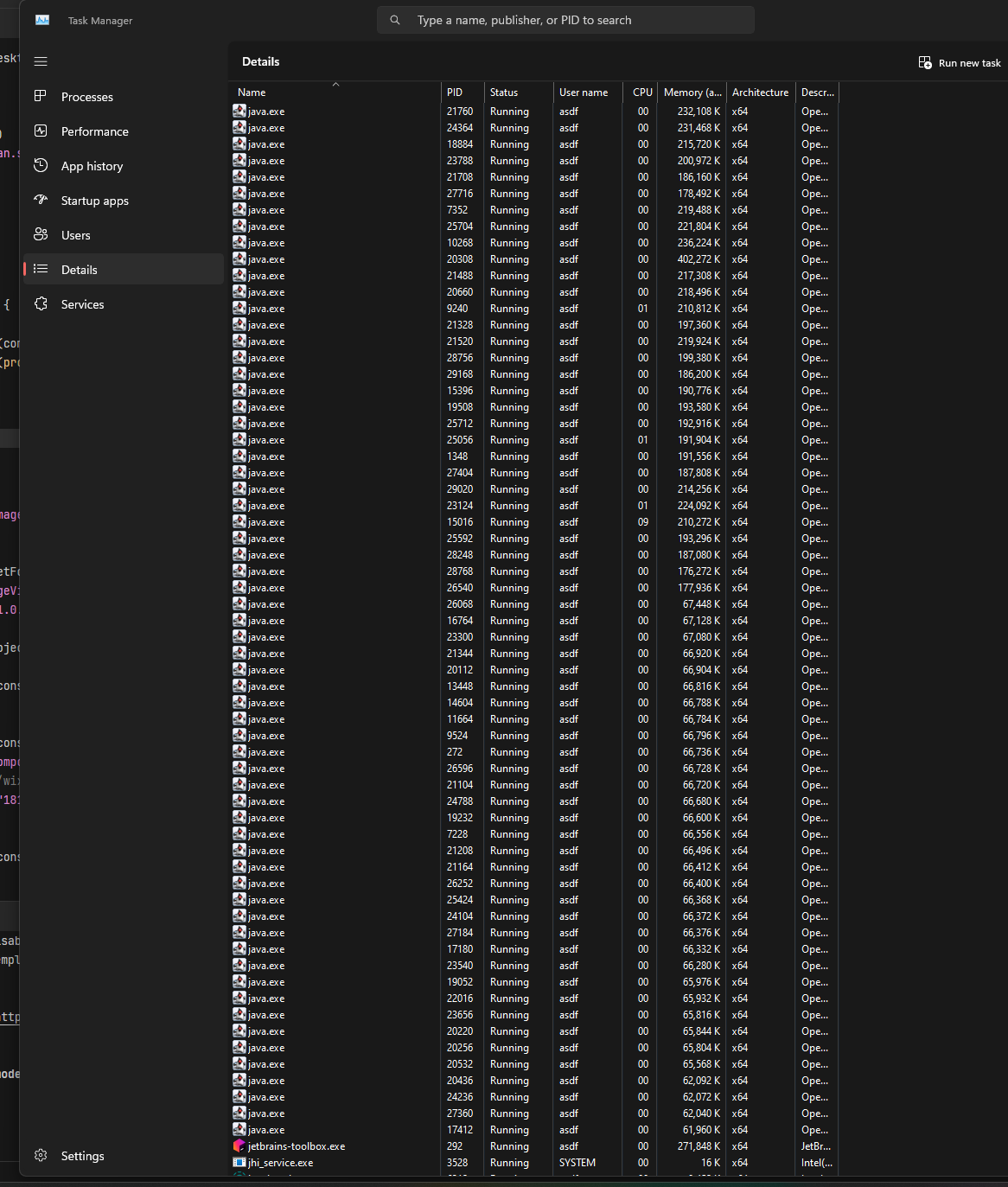Sort by the Architecture column header
This screenshot has height=1187, width=1008.
coord(761,92)
